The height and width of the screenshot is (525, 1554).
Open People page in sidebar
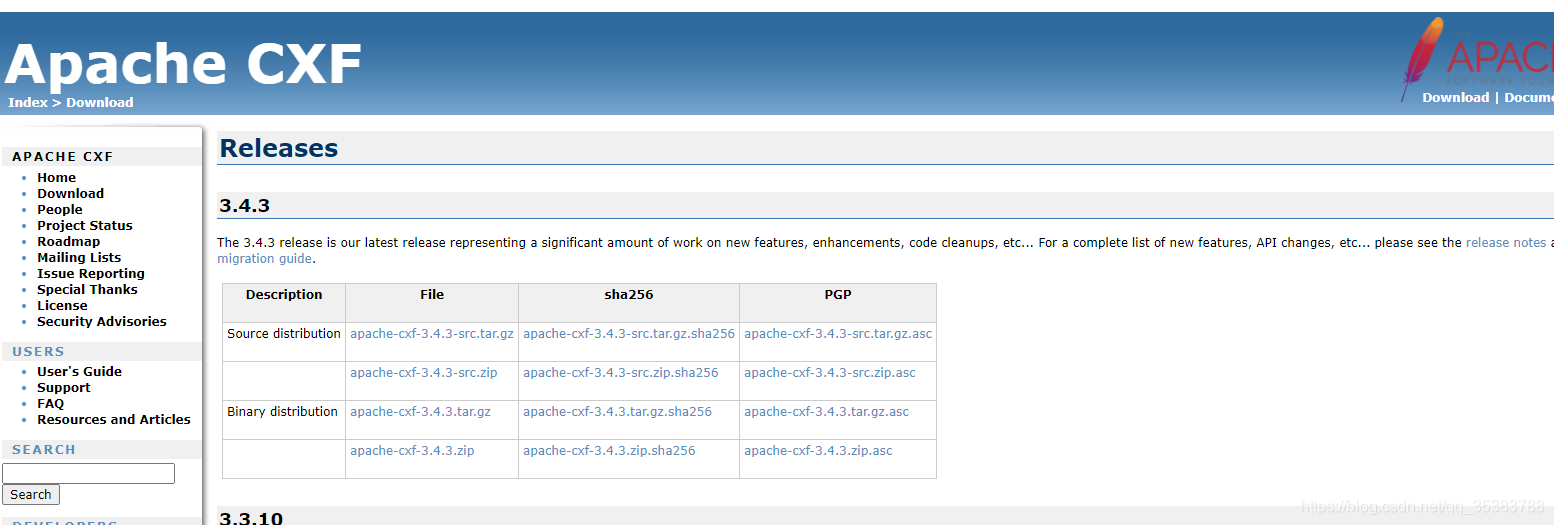tap(60, 209)
